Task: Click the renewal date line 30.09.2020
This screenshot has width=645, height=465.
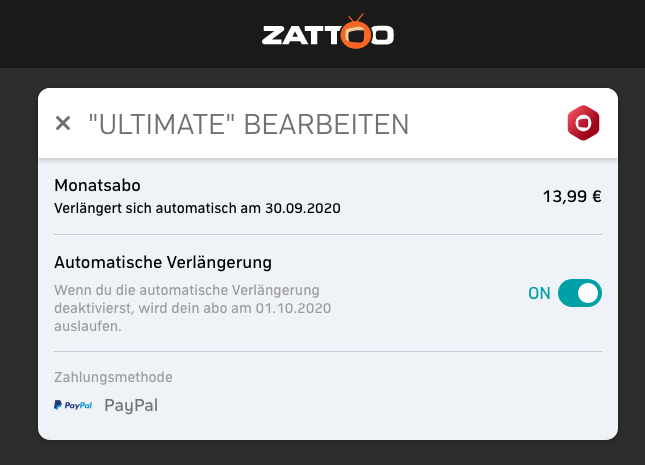Action: point(197,208)
